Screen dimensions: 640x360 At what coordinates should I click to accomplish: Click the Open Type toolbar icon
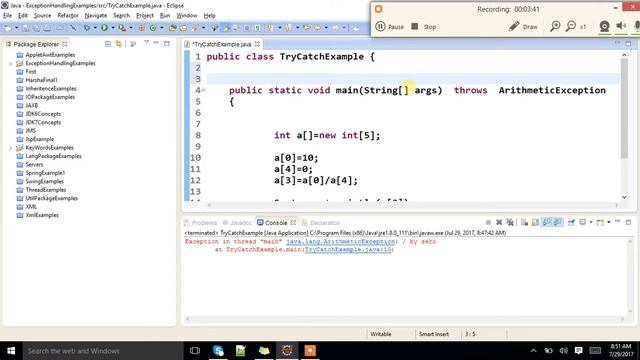[172, 28]
